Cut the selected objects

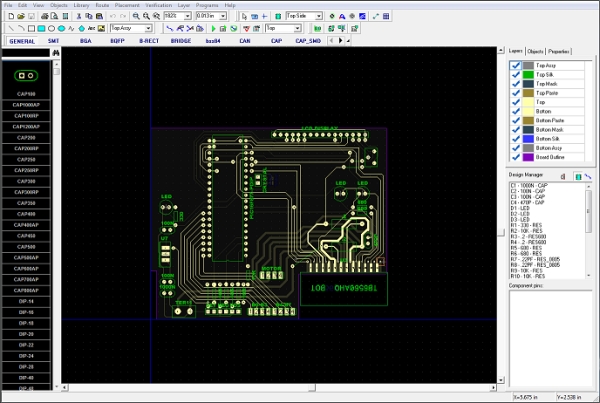click(x=79, y=16)
